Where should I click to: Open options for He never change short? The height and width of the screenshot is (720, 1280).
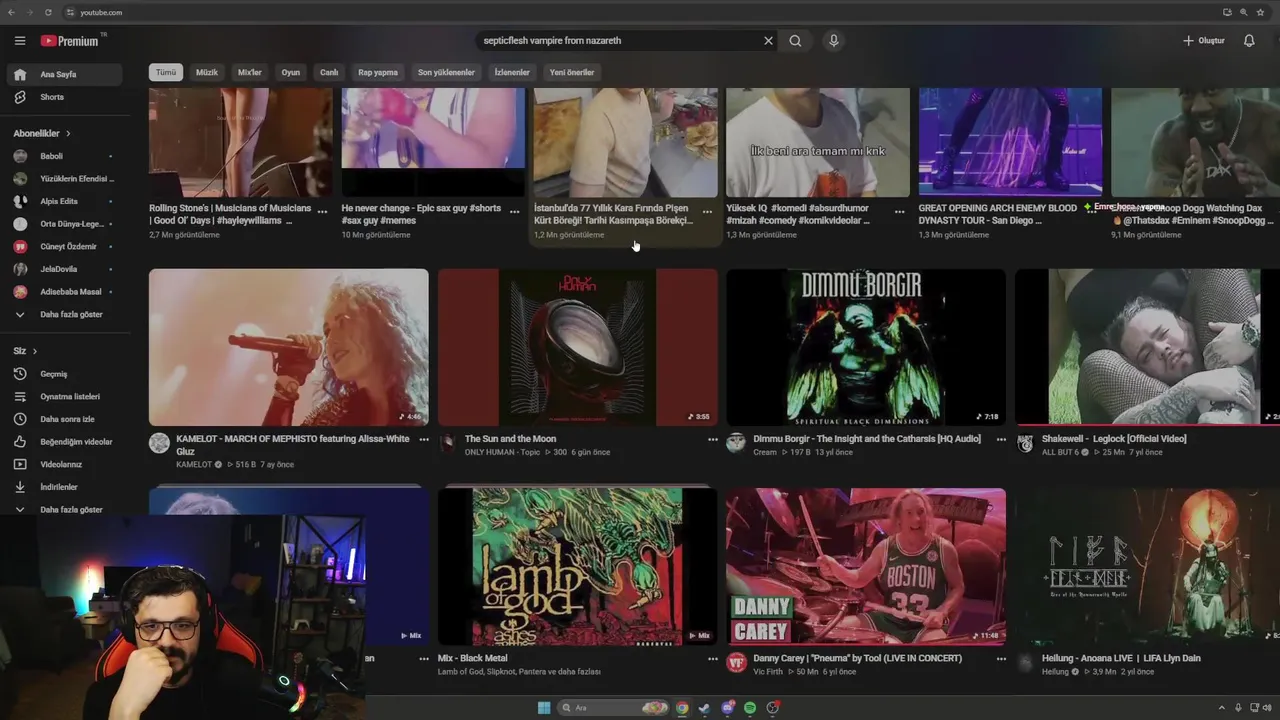514,212
